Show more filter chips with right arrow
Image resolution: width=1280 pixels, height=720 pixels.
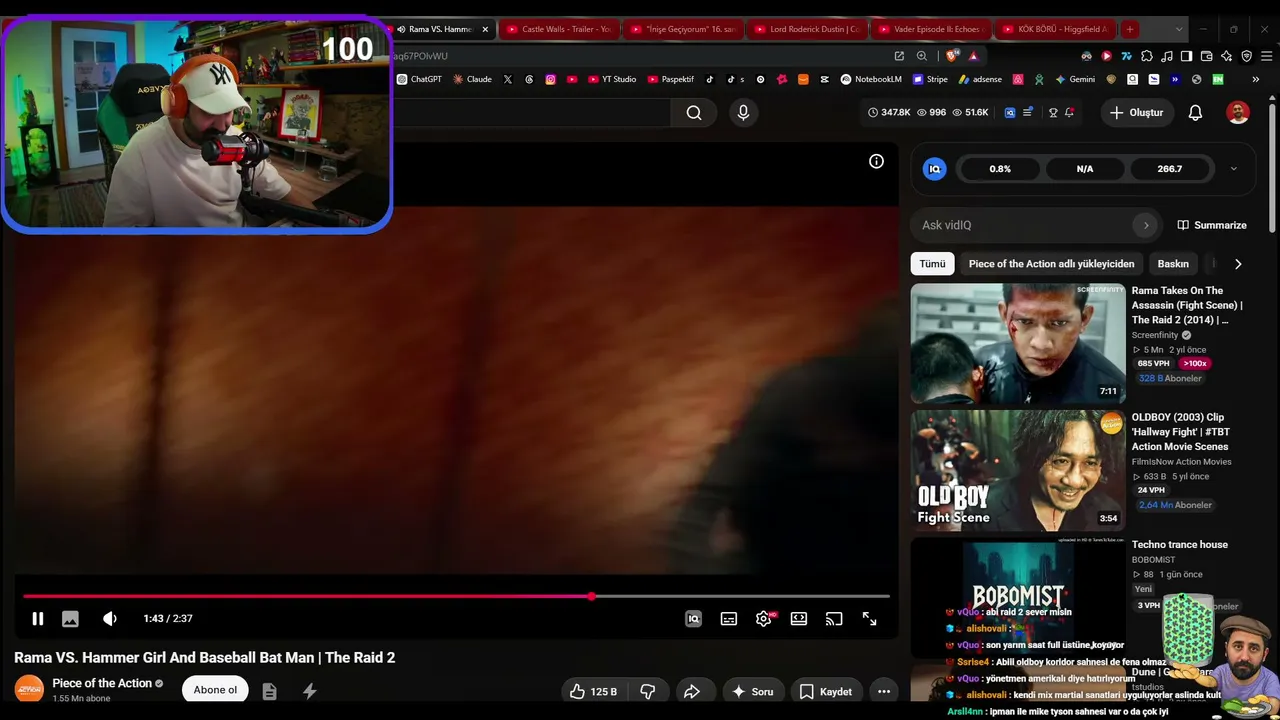[1238, 264]
